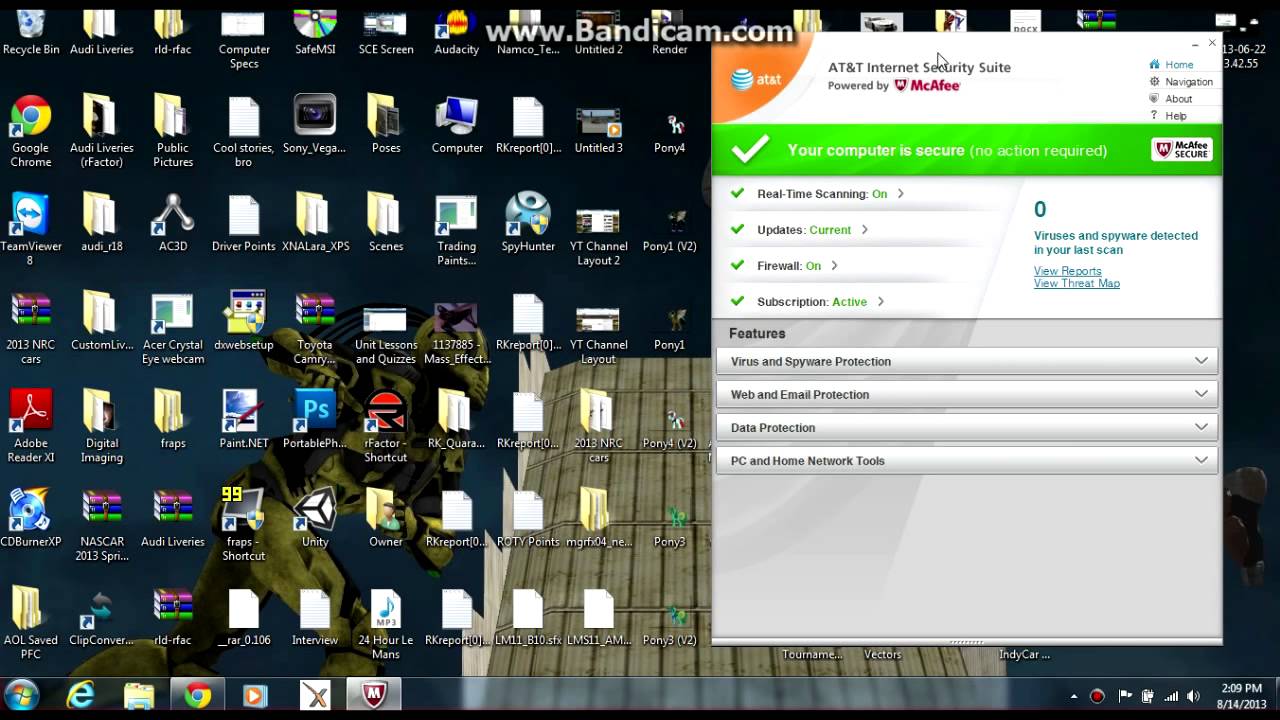Select the AC3D desktop icon
Viewport: 1280px width, 720px height.
point(173,223)
